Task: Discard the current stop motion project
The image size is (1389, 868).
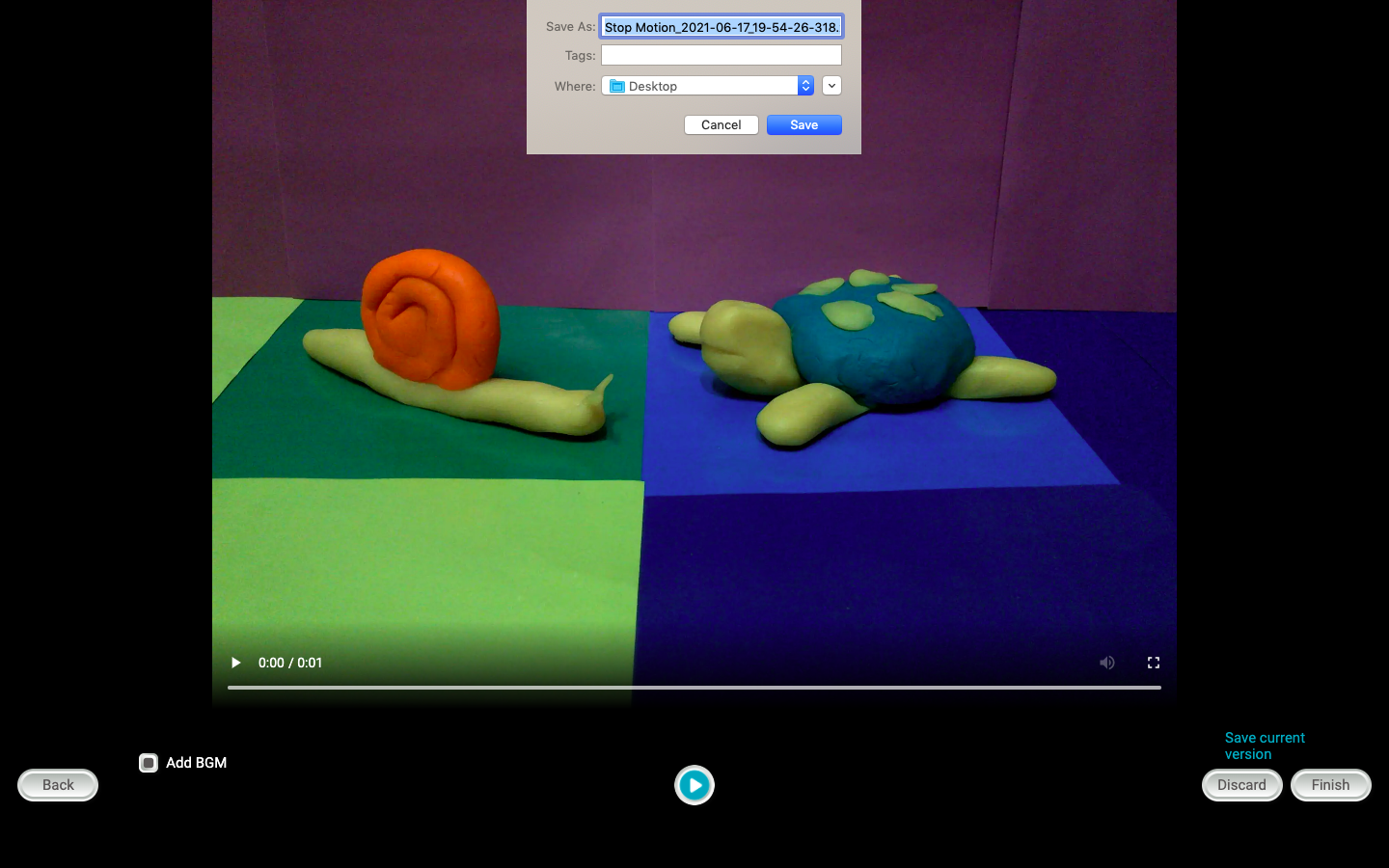Action: (x=1241, y=785)
